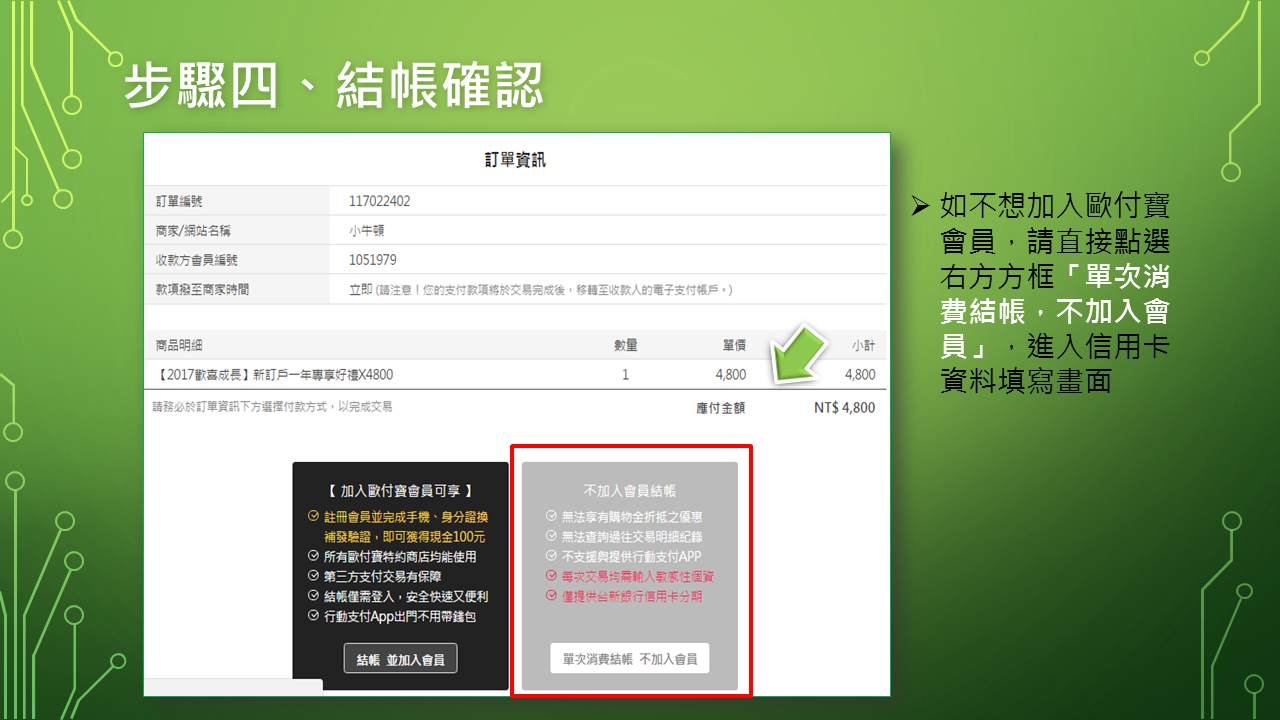Click check icon beside 不支援與提供行動支付APP

click(x=551, y=556)
